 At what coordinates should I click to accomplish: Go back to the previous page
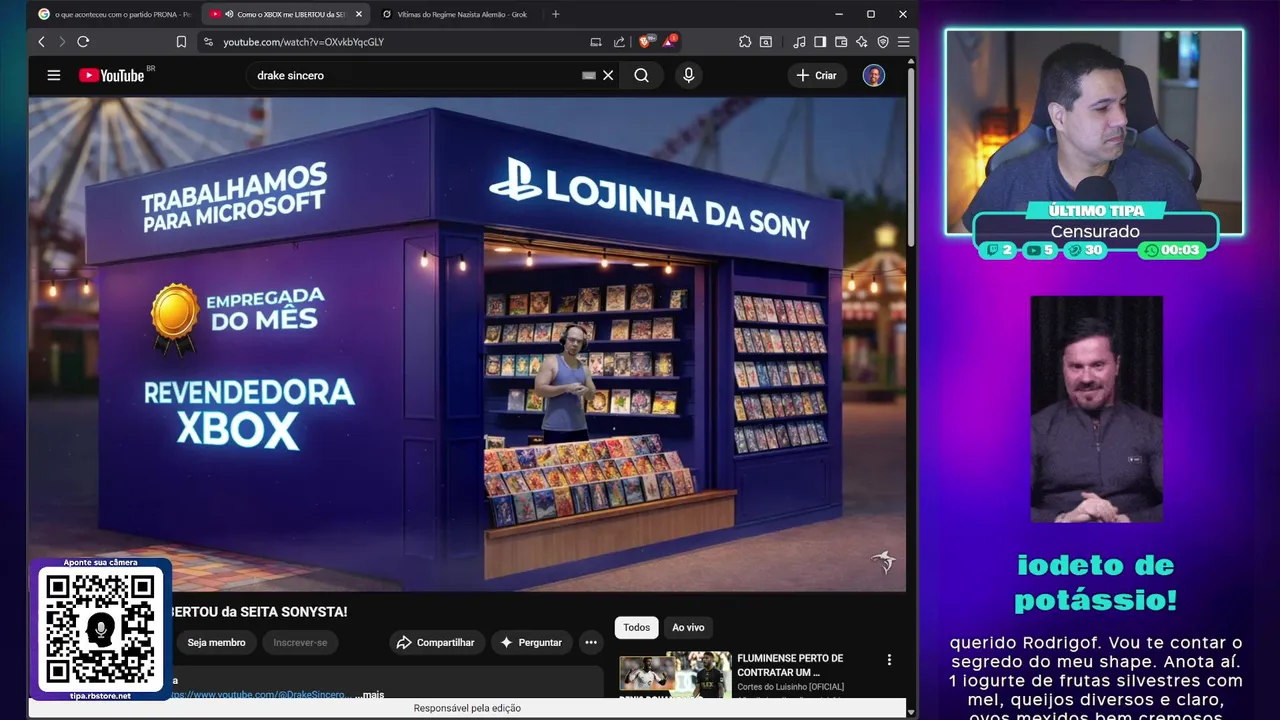[41, 41]
